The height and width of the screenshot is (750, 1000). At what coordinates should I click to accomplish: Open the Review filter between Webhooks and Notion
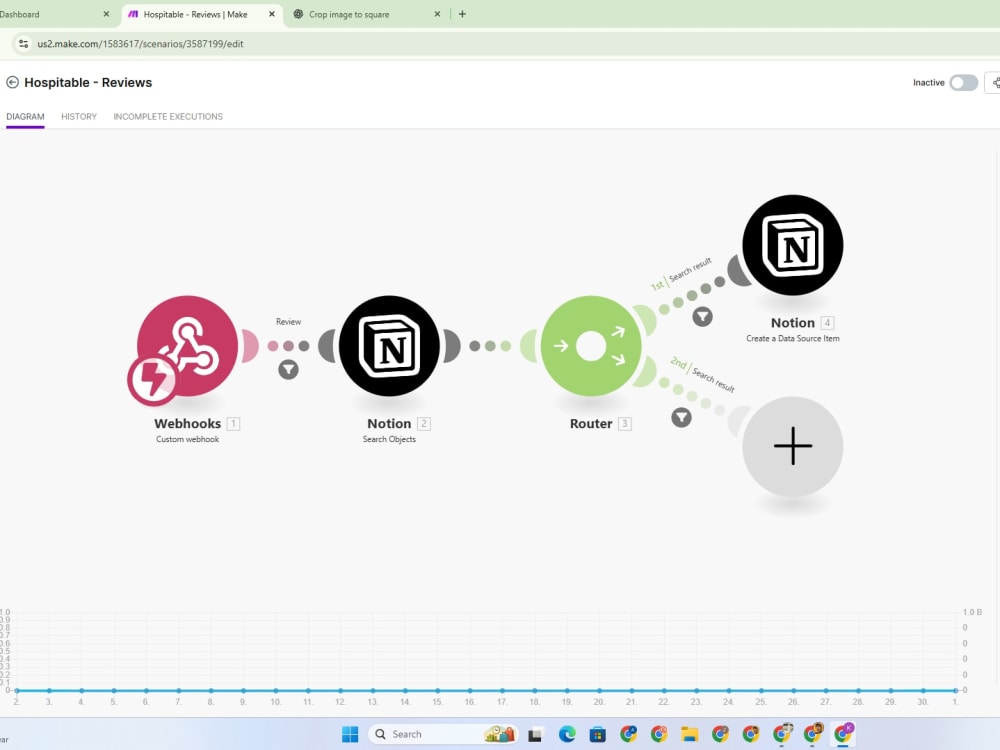tap(288, 369)
